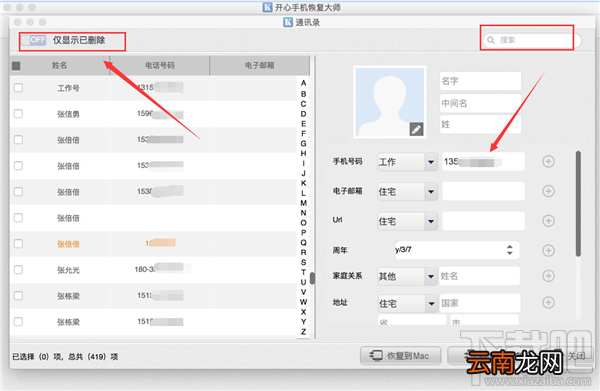Select the contact name 张允光
This screenshot has width=600, height=391.
(68, 270)
